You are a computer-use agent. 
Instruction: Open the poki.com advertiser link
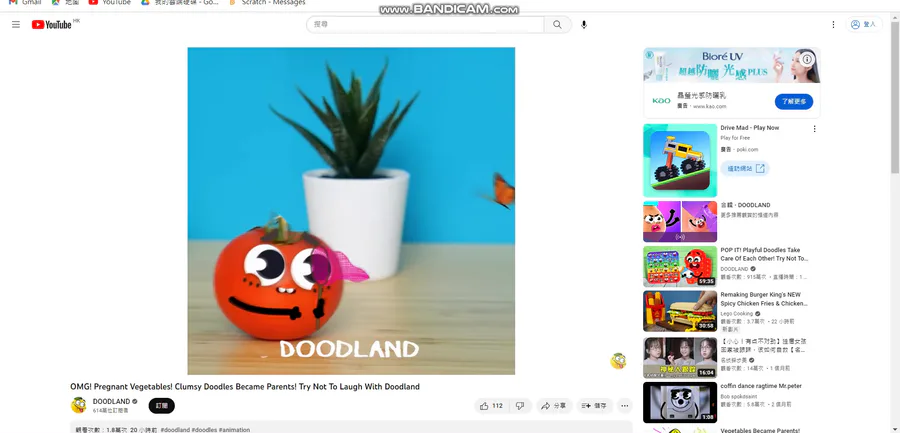tap(747, 149)
